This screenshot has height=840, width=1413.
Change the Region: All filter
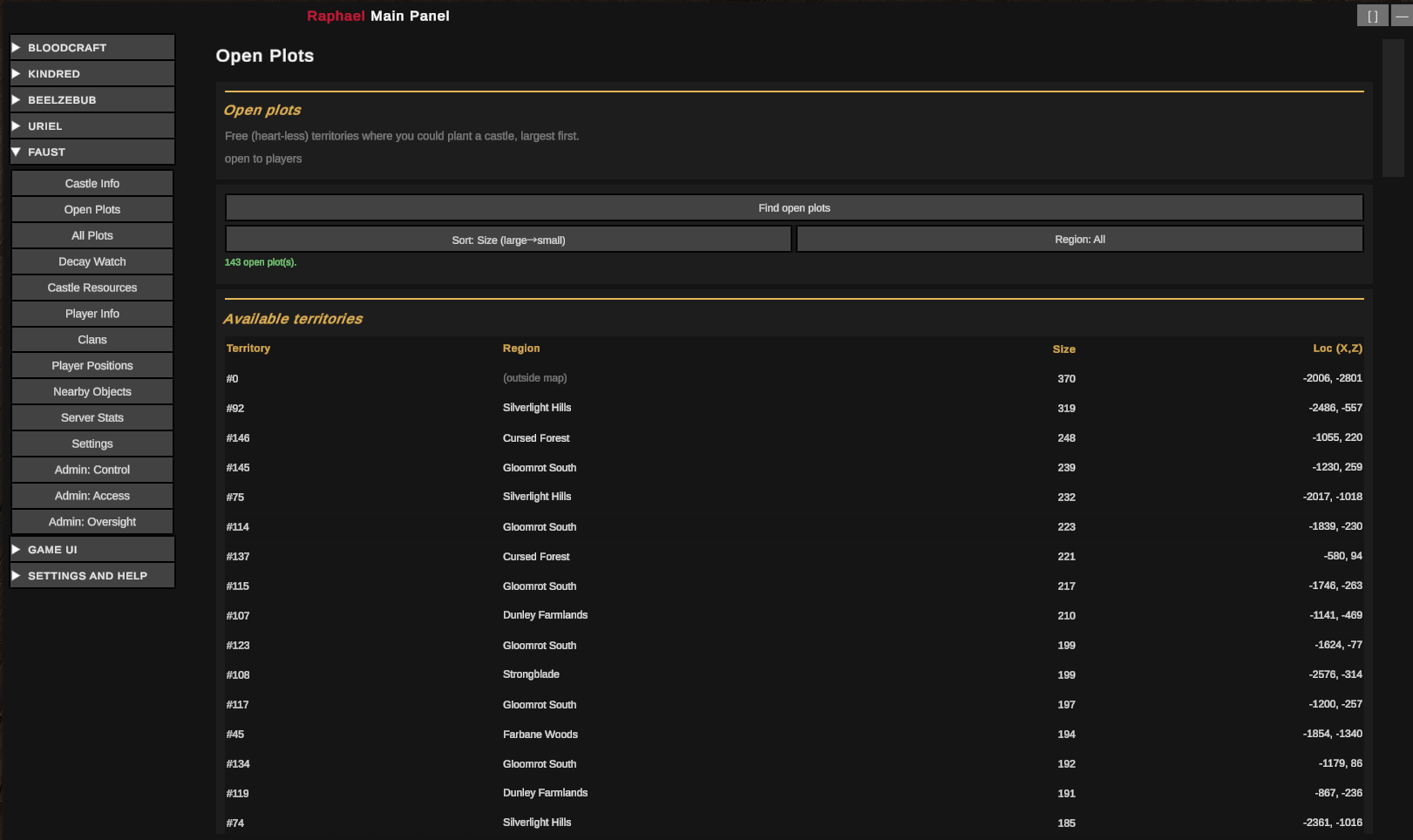click(1080, 240)
